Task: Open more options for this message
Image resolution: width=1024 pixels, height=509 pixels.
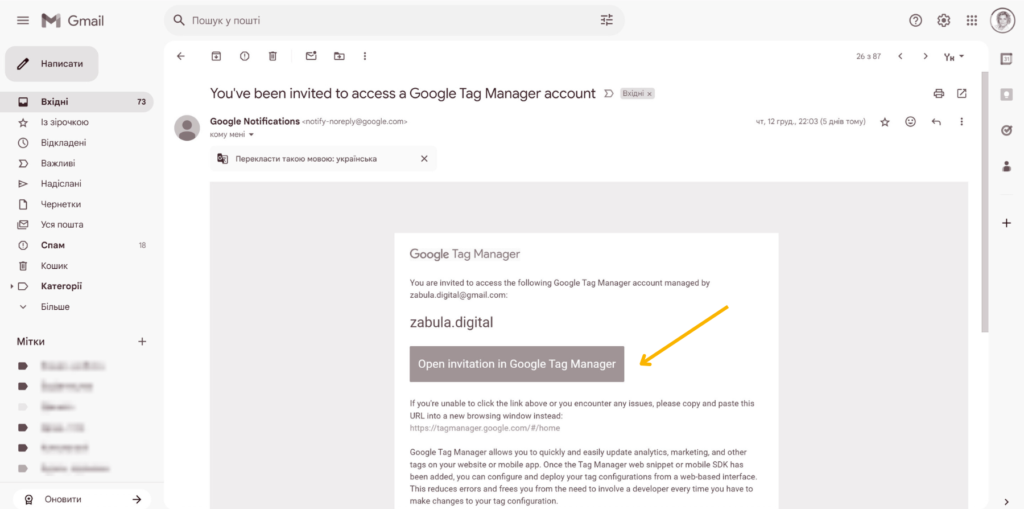Action: click(961, 122)
